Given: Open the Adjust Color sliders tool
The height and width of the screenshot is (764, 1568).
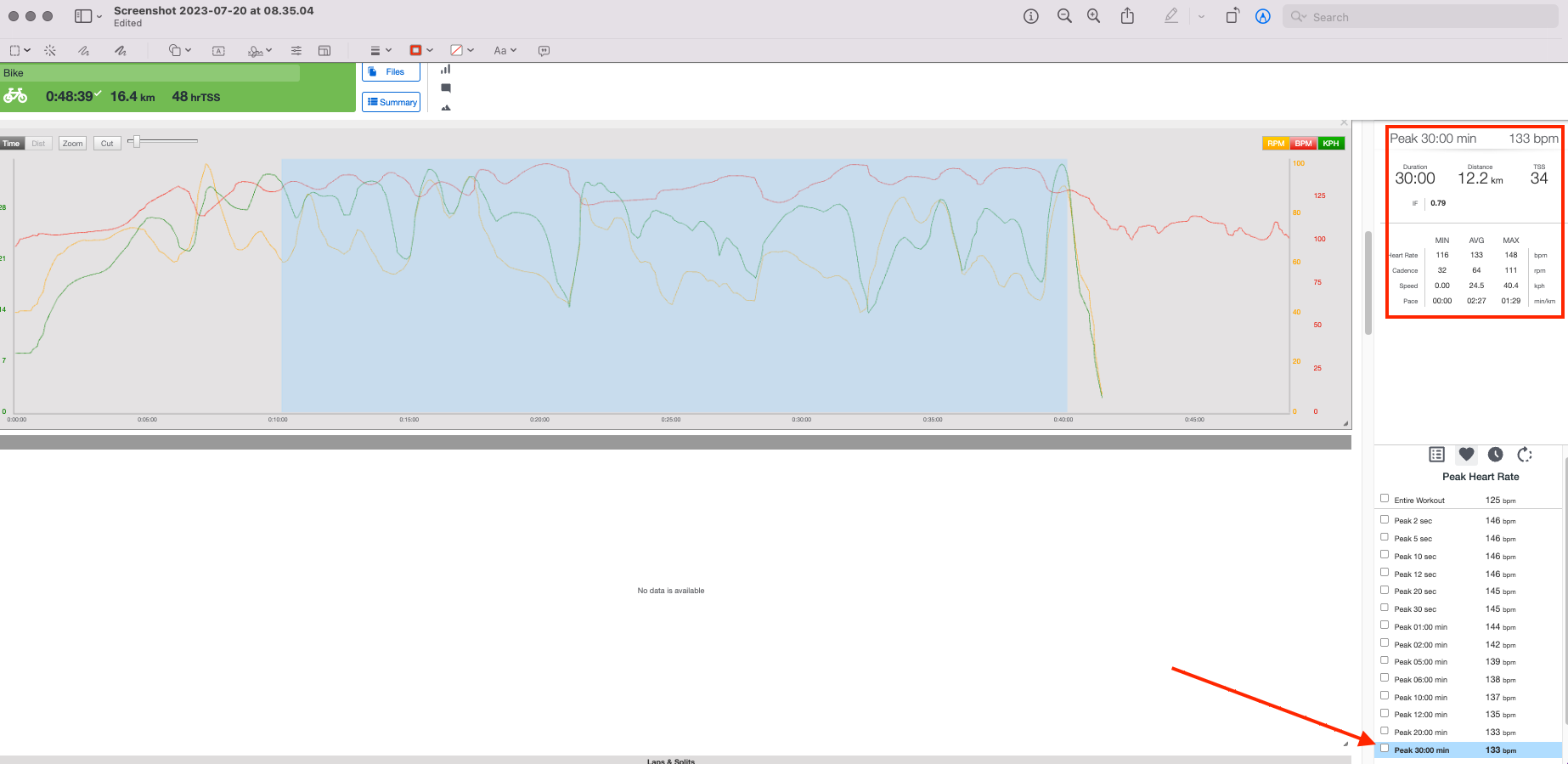Looking at the screenshot, I should tap(296, 51).
